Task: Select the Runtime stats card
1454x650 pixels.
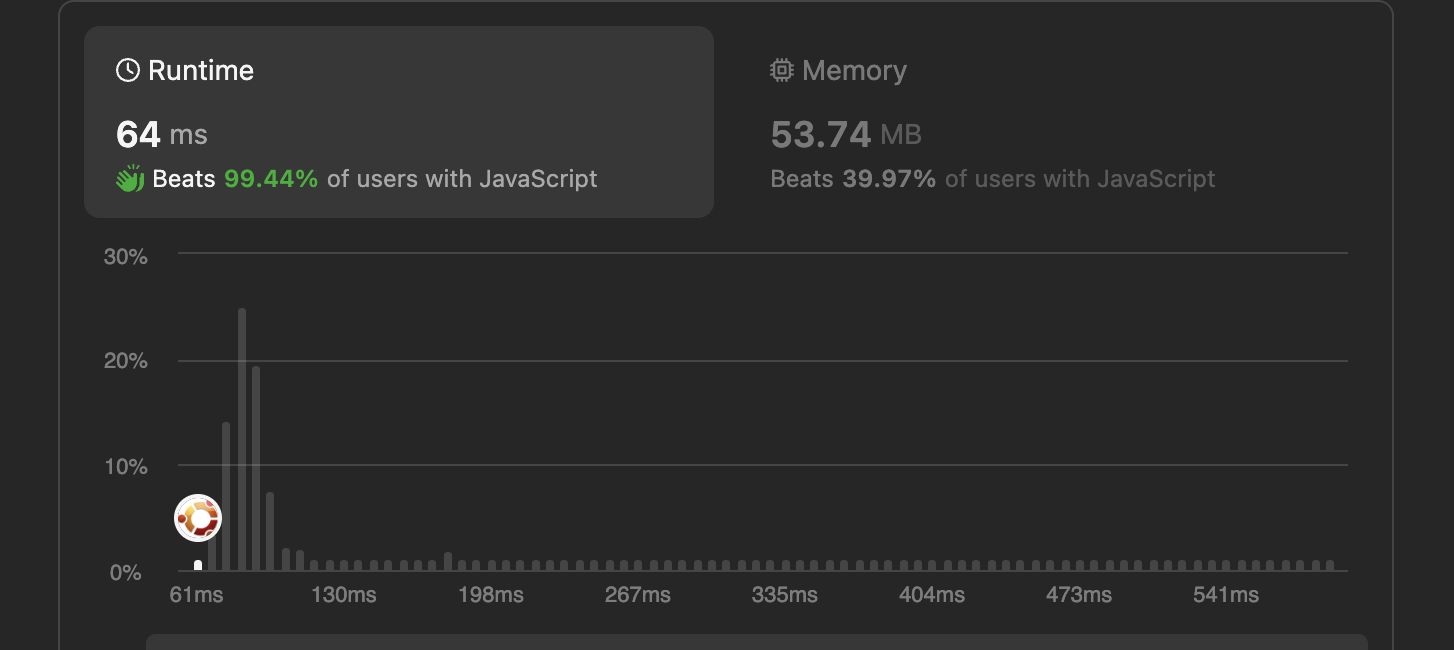Action: pyautogui.click(x=398, y=122)
